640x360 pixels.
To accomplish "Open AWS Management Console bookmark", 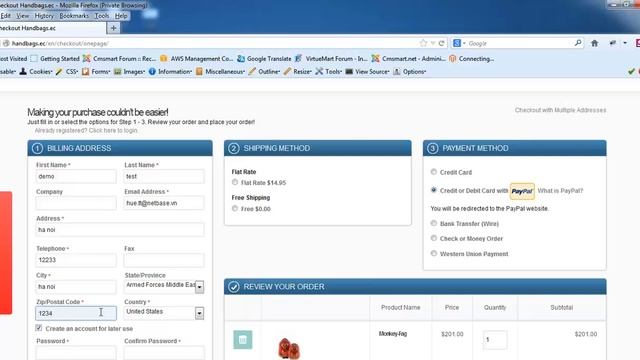I will coord(197,58).
